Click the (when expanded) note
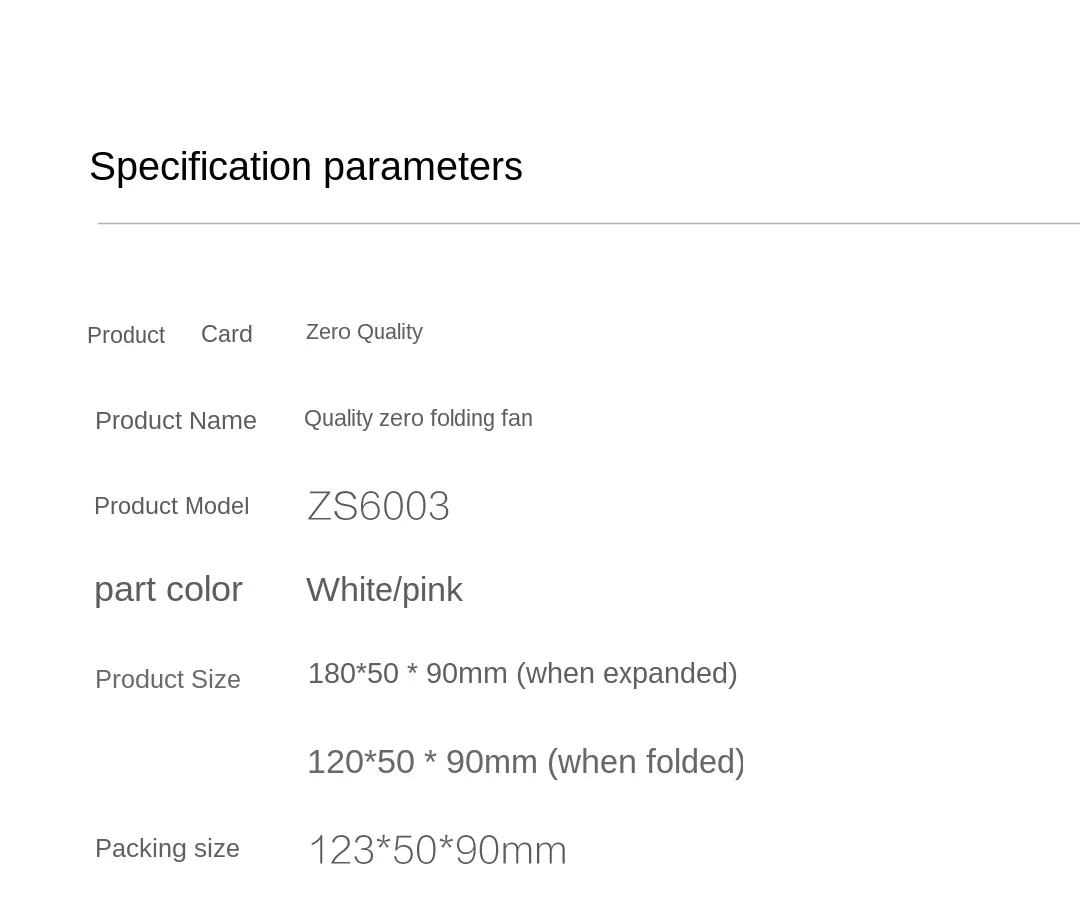The width and height of the screenshot is (1080, 901). pos(627,674)
